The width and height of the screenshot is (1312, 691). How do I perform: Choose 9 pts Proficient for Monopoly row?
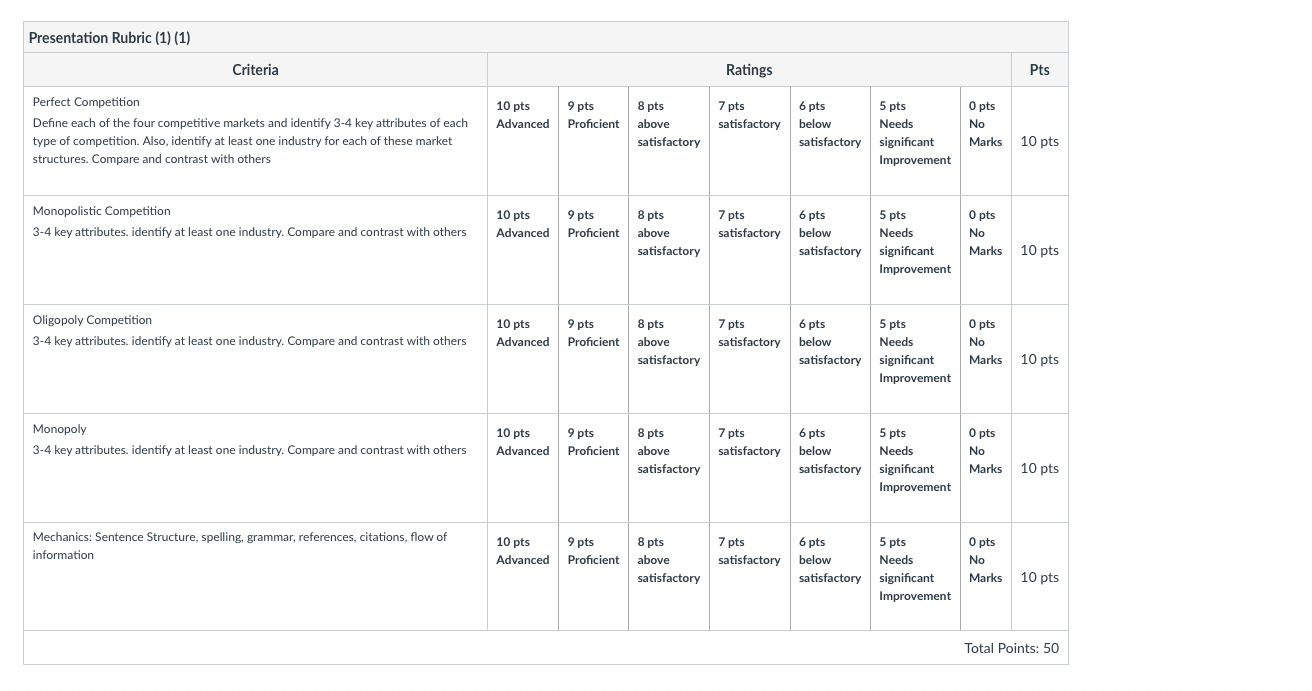pos(593,468)
